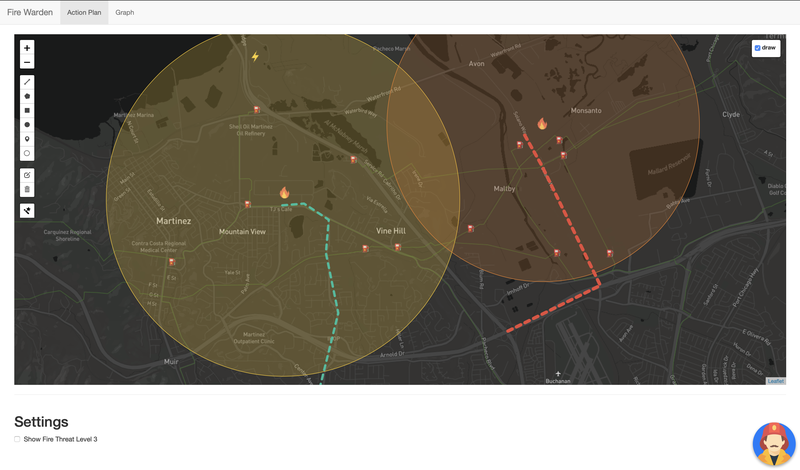Zoom out of the map

pos(27,62)
